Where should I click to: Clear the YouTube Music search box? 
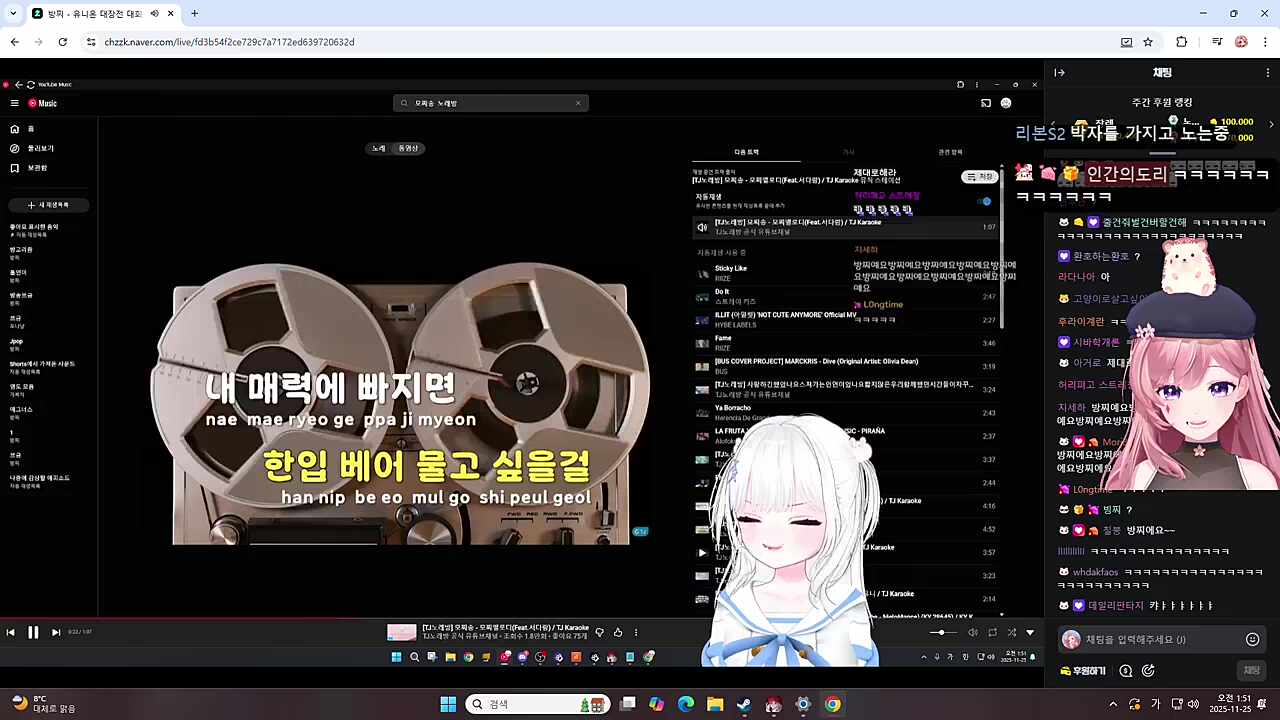click(x=577, y=103)
